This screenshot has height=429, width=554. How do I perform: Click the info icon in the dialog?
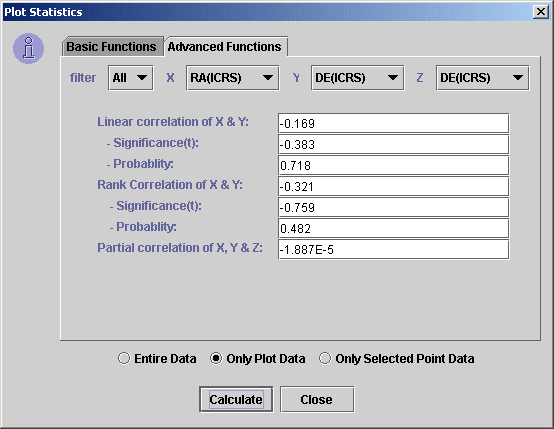(x=29, y=48)
